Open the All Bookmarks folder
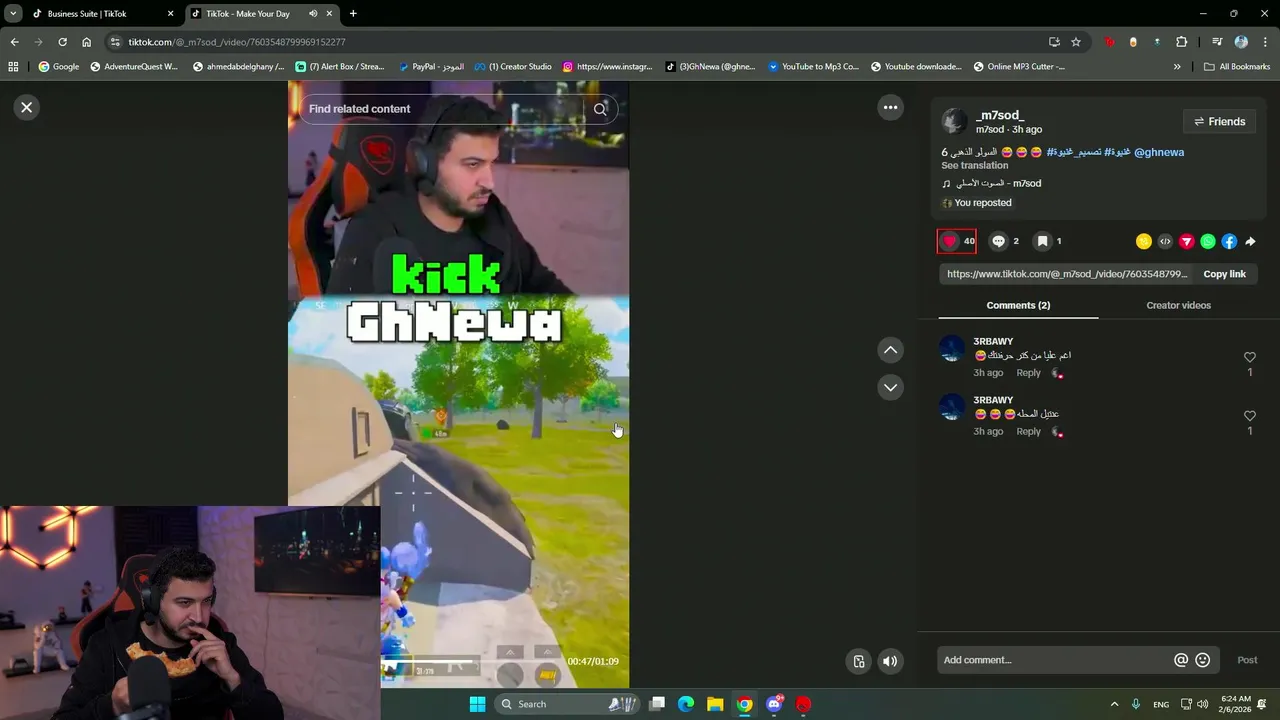 pyautogui.click(x=1238, y=67)
